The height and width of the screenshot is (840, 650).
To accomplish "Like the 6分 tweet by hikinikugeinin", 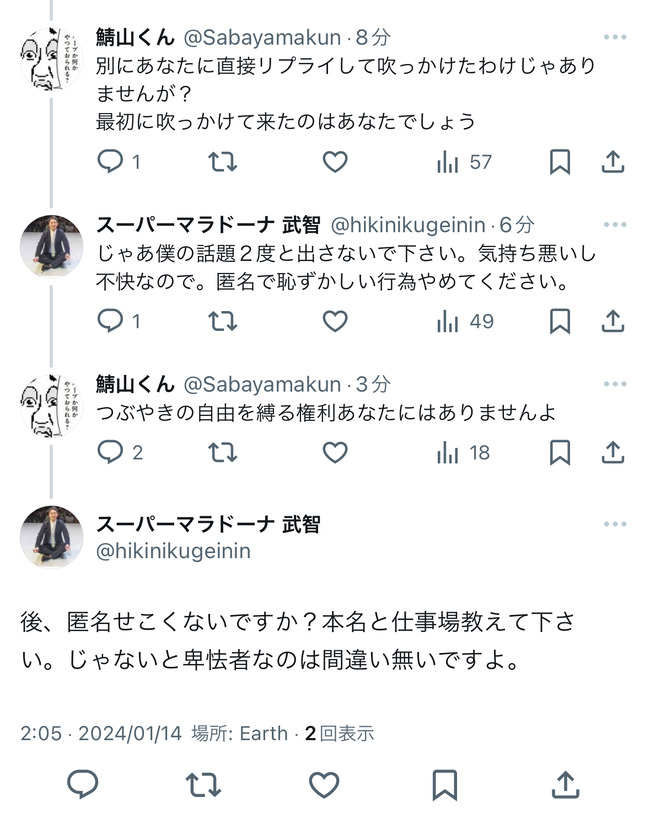I will (335, 321).
